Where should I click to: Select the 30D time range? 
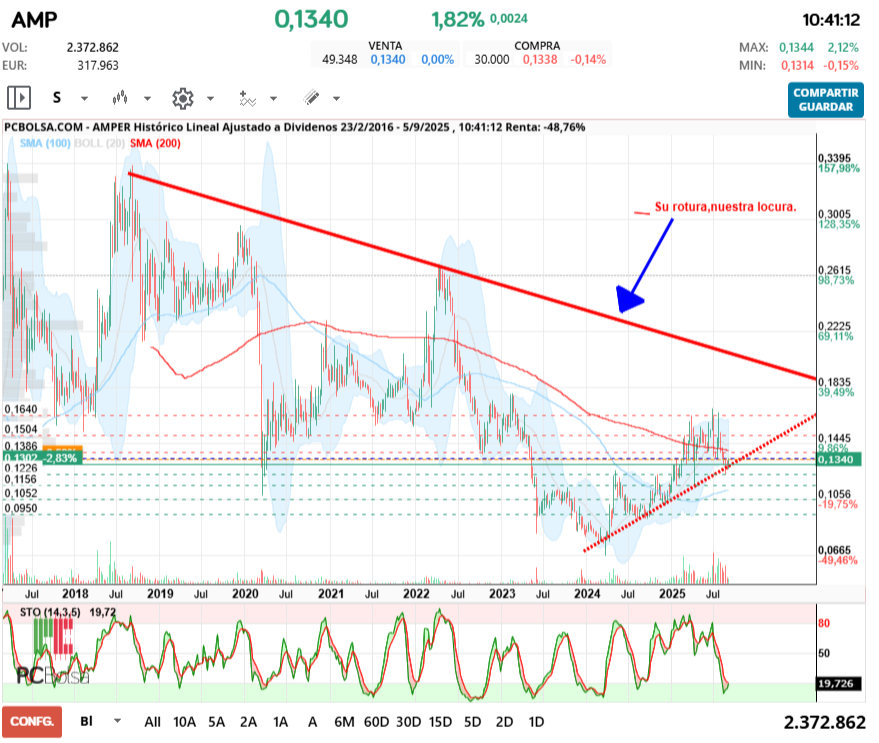pos(409,722)
